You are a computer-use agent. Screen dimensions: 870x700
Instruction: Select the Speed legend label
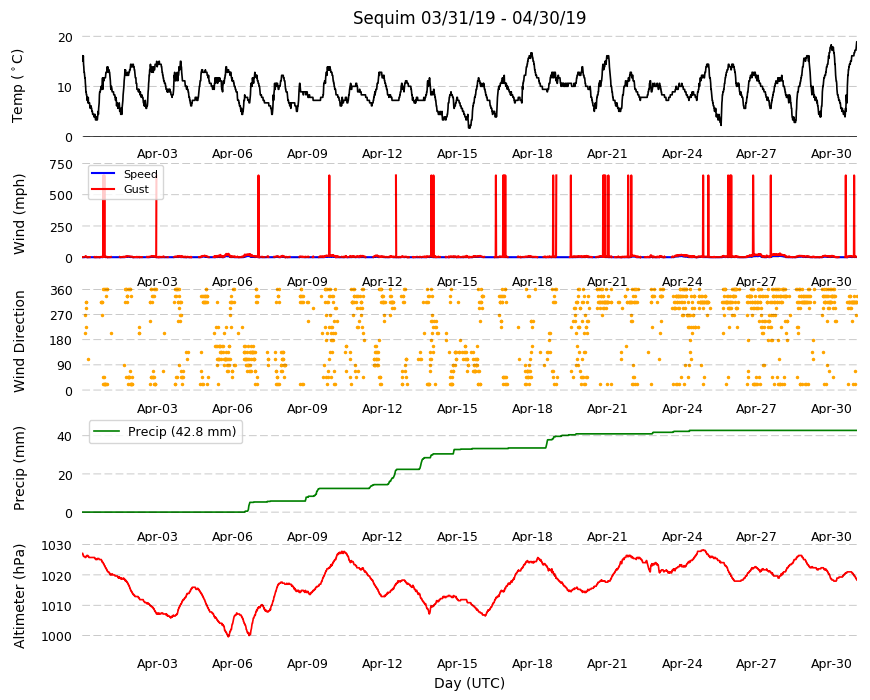coord(140,174)
